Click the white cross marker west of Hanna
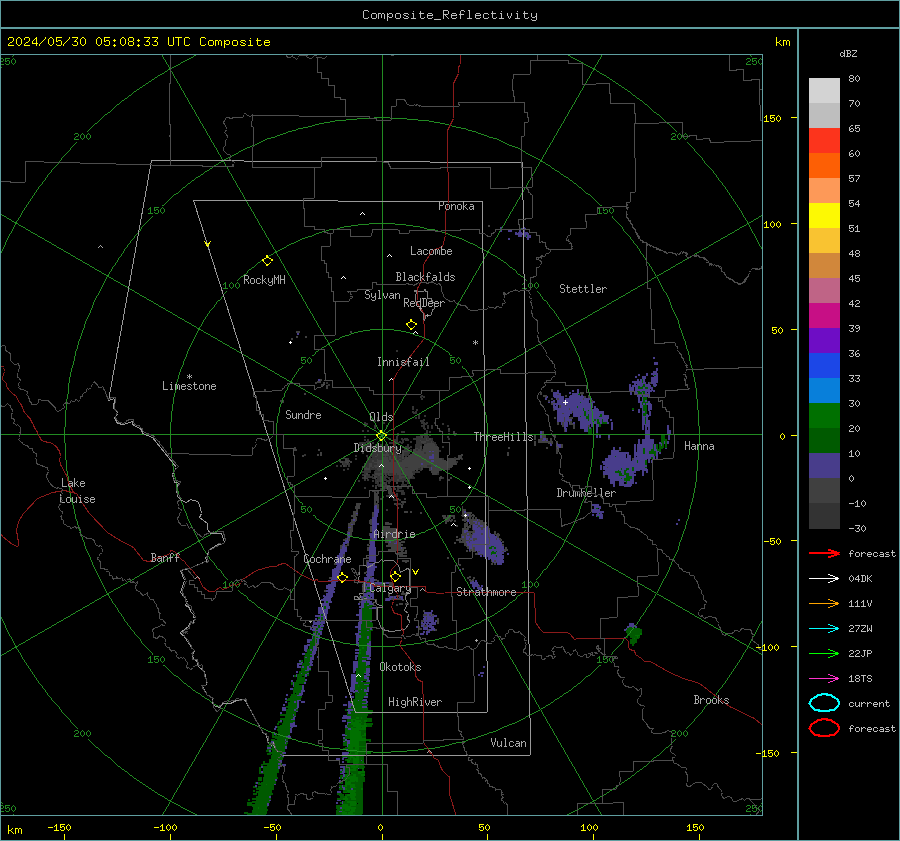 tap(565, 402)
